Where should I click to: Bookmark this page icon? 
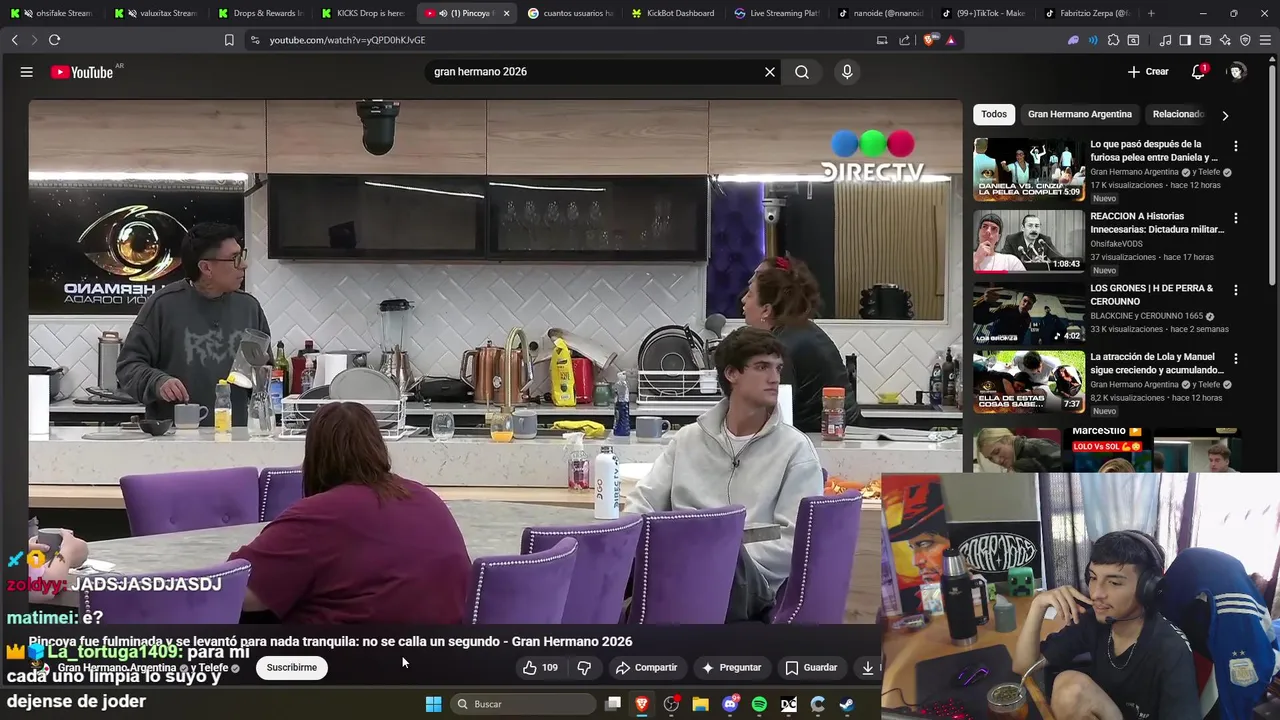pos(229,40)
